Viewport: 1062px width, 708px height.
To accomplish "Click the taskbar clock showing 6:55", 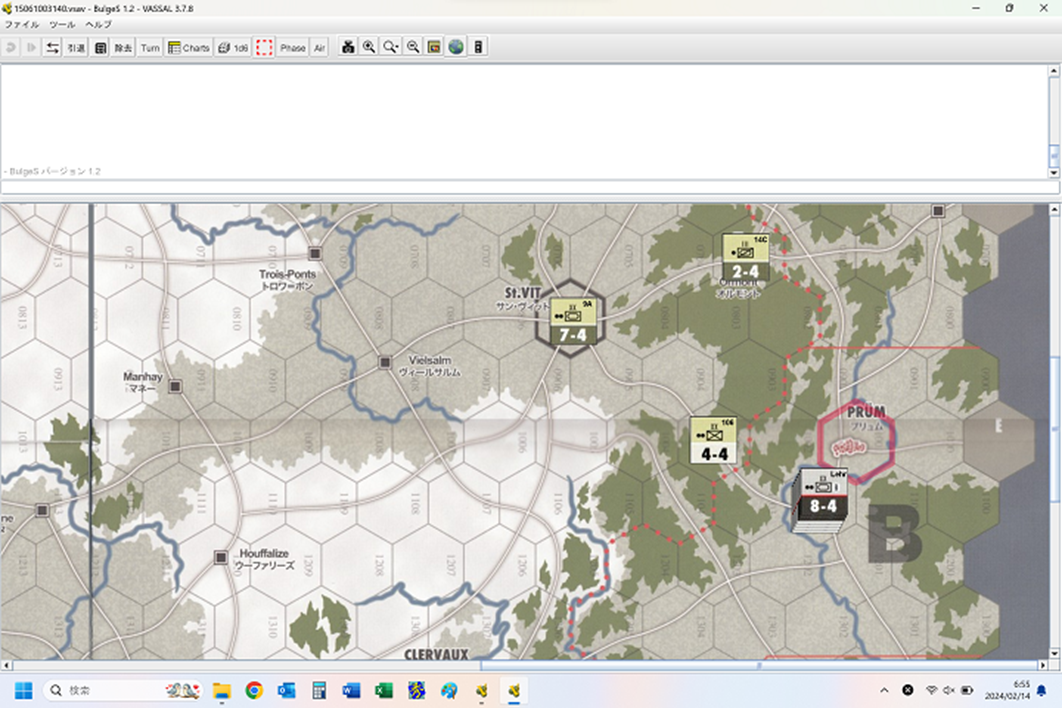I will coord(1006,690).
